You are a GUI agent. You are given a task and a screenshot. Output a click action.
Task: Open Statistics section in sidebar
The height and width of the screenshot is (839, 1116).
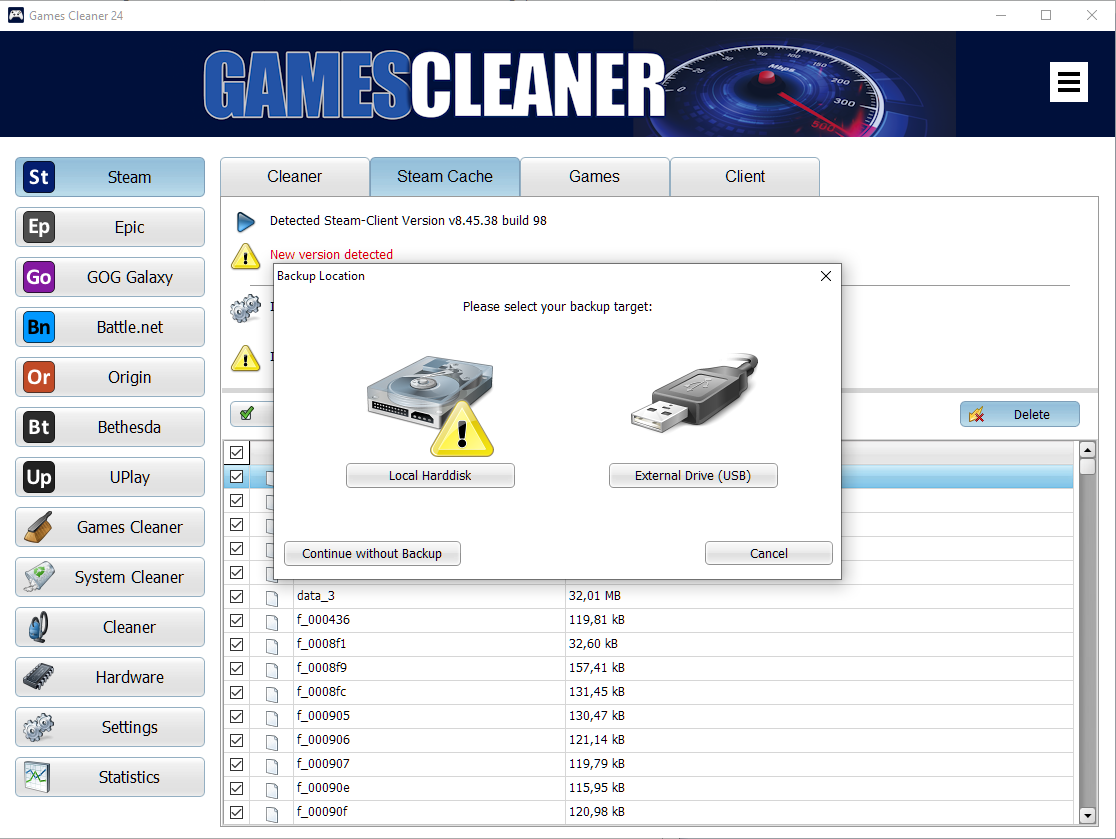pyautogui.click(x=110, y=777)
